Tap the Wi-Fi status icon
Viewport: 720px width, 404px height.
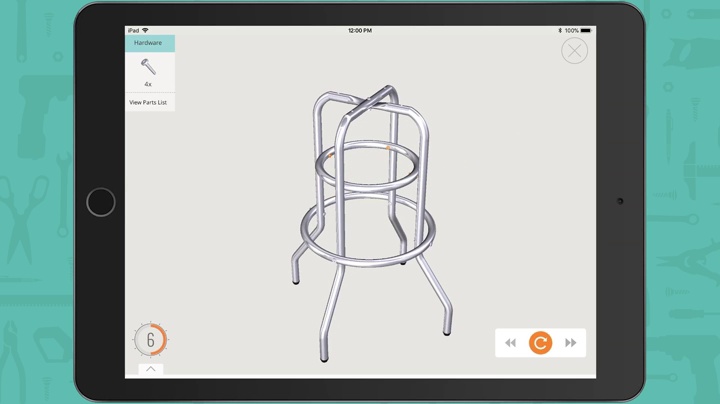(145, 30)
